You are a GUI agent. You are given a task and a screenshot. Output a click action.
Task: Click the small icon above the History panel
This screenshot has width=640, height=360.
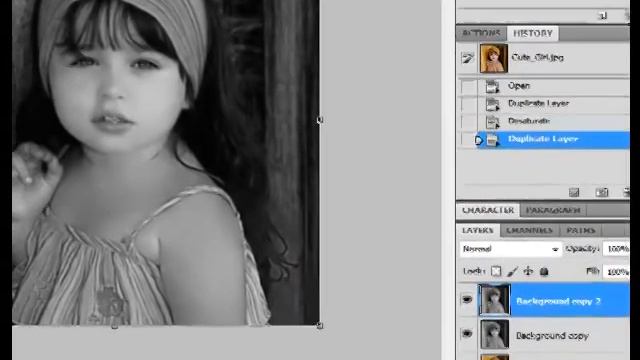pos(603,16)
